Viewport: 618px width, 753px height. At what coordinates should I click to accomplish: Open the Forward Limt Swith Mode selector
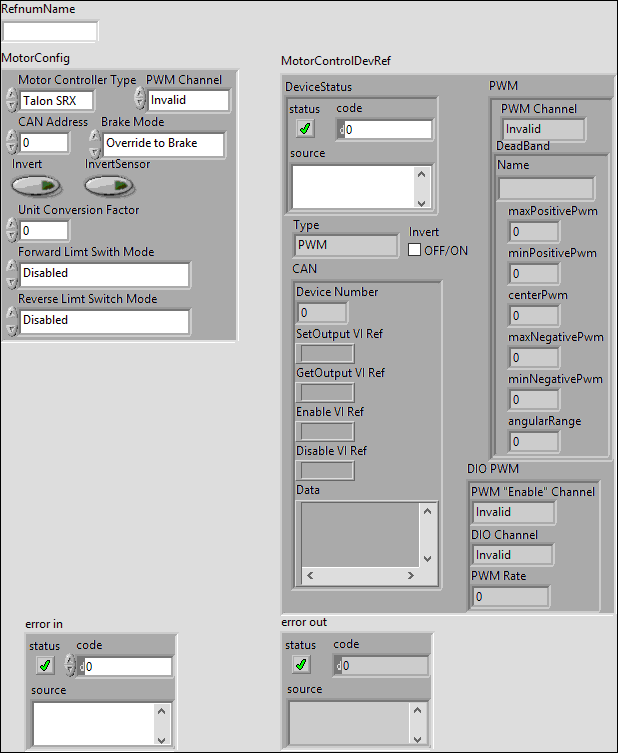[x=105, y=274]
